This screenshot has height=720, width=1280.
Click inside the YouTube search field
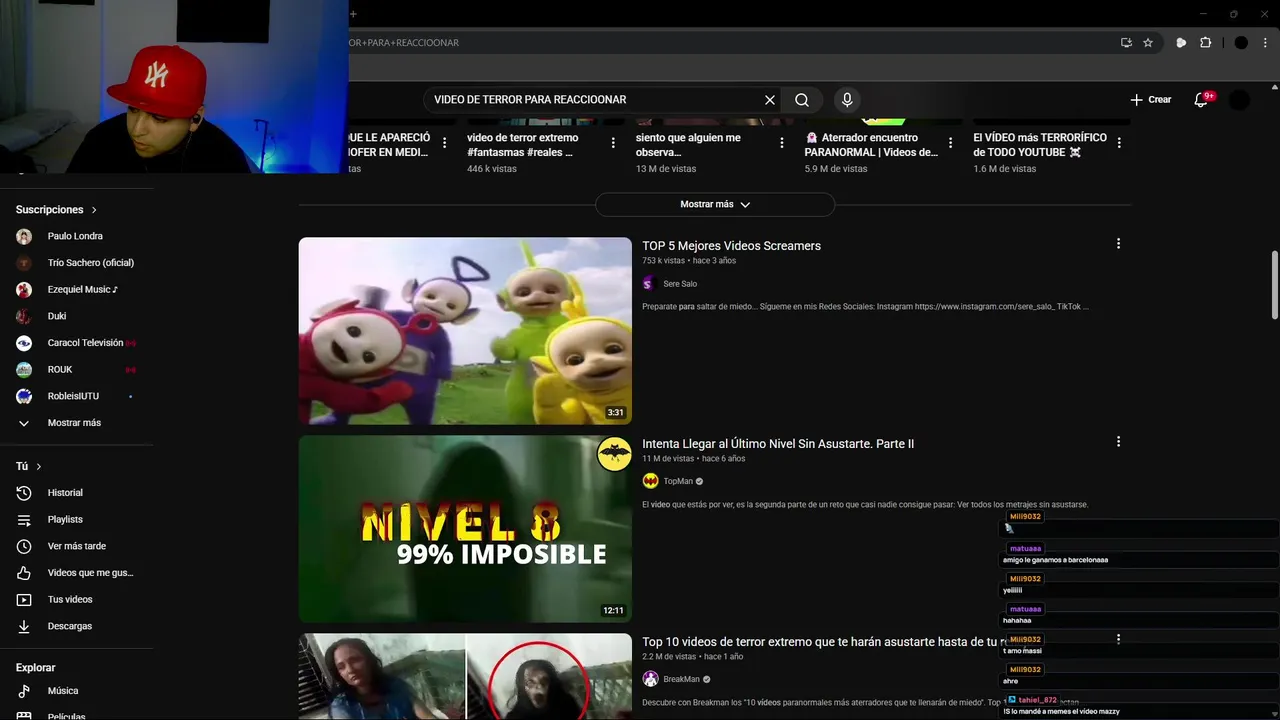595,100
